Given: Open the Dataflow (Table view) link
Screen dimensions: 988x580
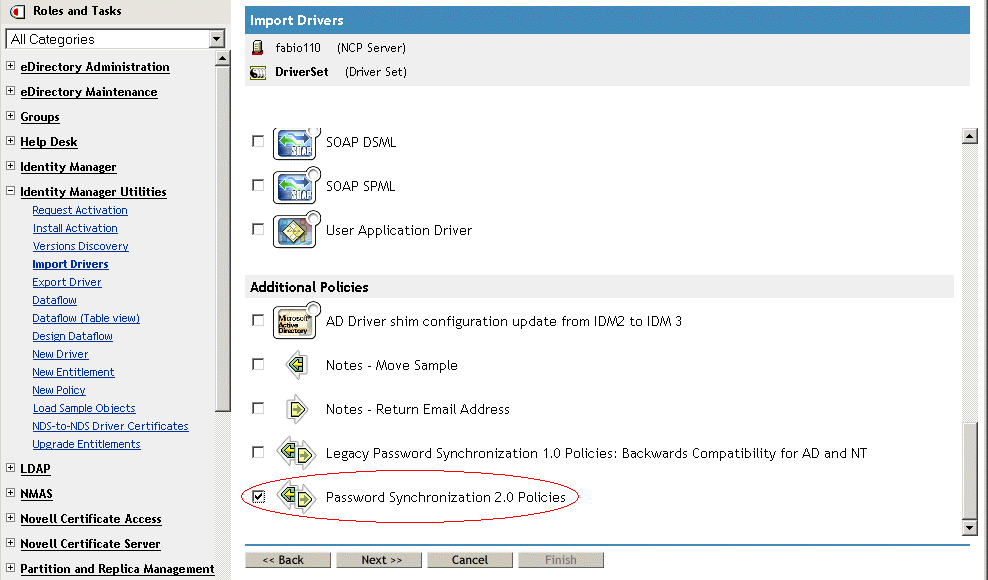Looking at the screenshot, I should tap(86, 318).
